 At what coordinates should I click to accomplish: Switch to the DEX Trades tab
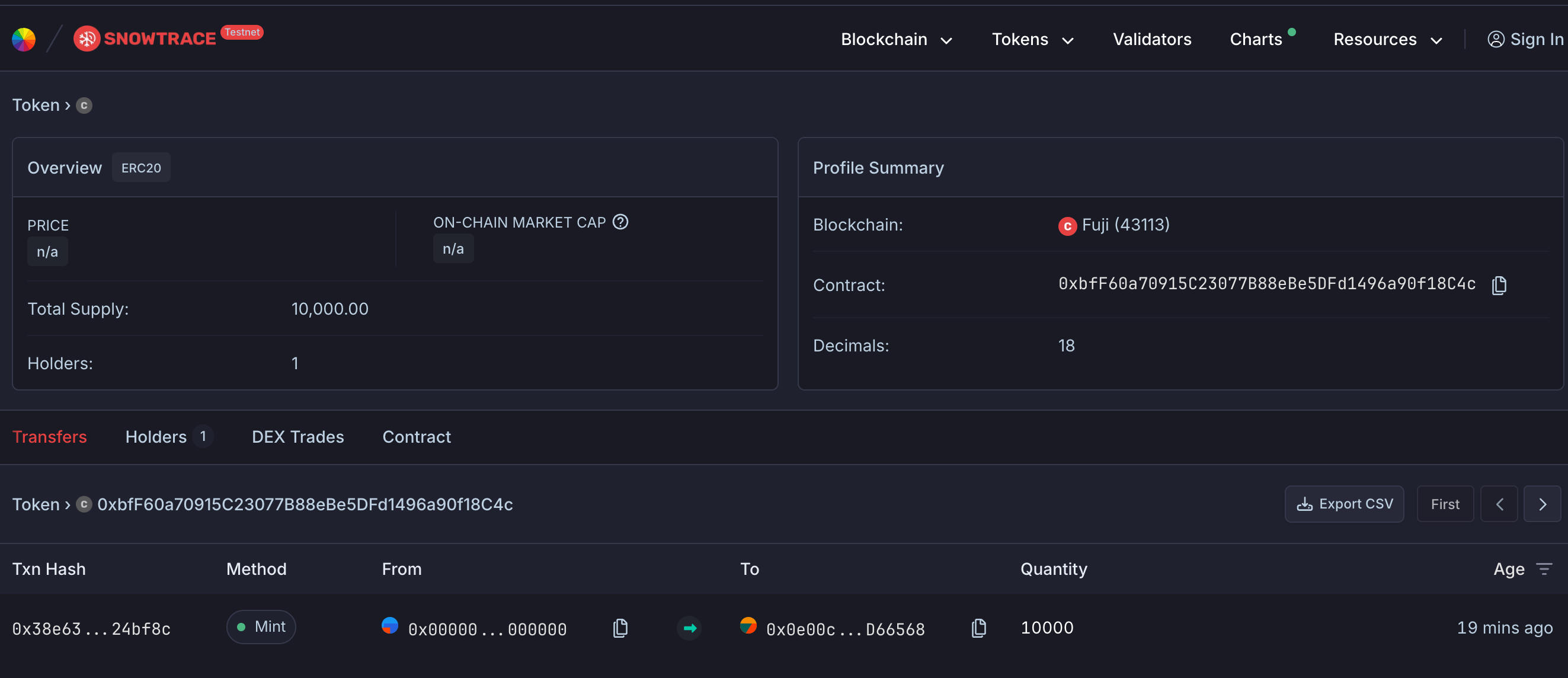(297, 437)
